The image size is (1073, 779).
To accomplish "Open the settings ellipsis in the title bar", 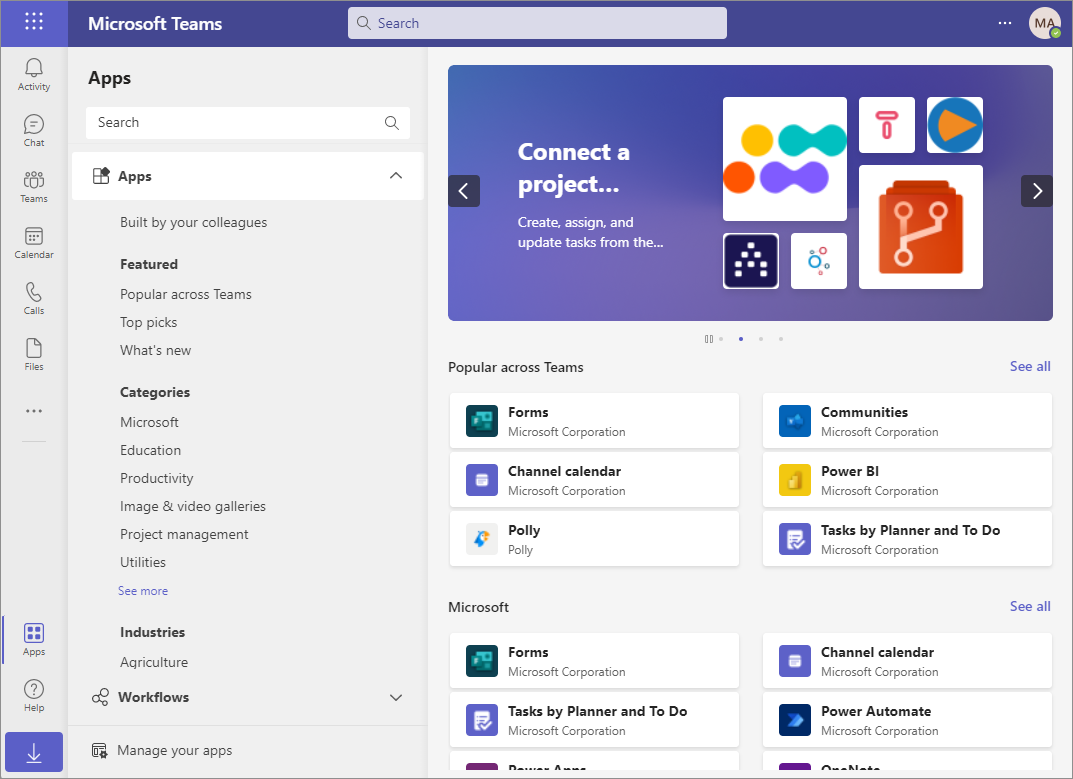I will coord(1004,22).
